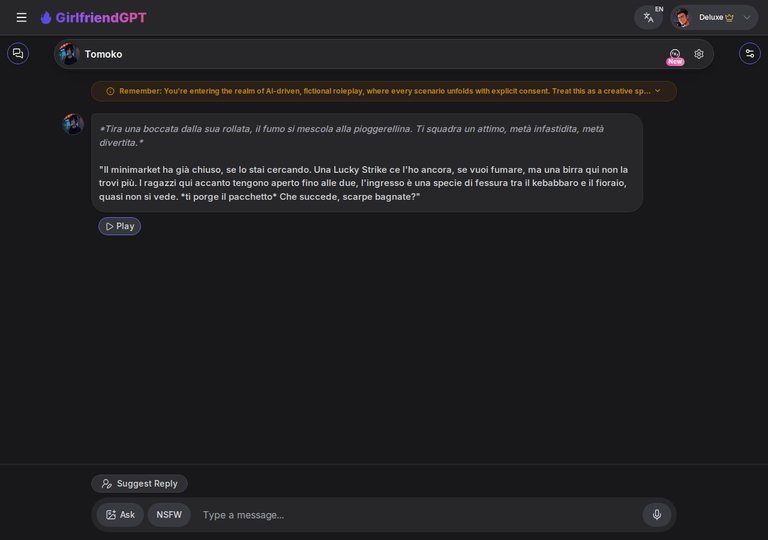Toggle the NSFW mode
Viewport: 768px width, 540px height.
[169, 515]
